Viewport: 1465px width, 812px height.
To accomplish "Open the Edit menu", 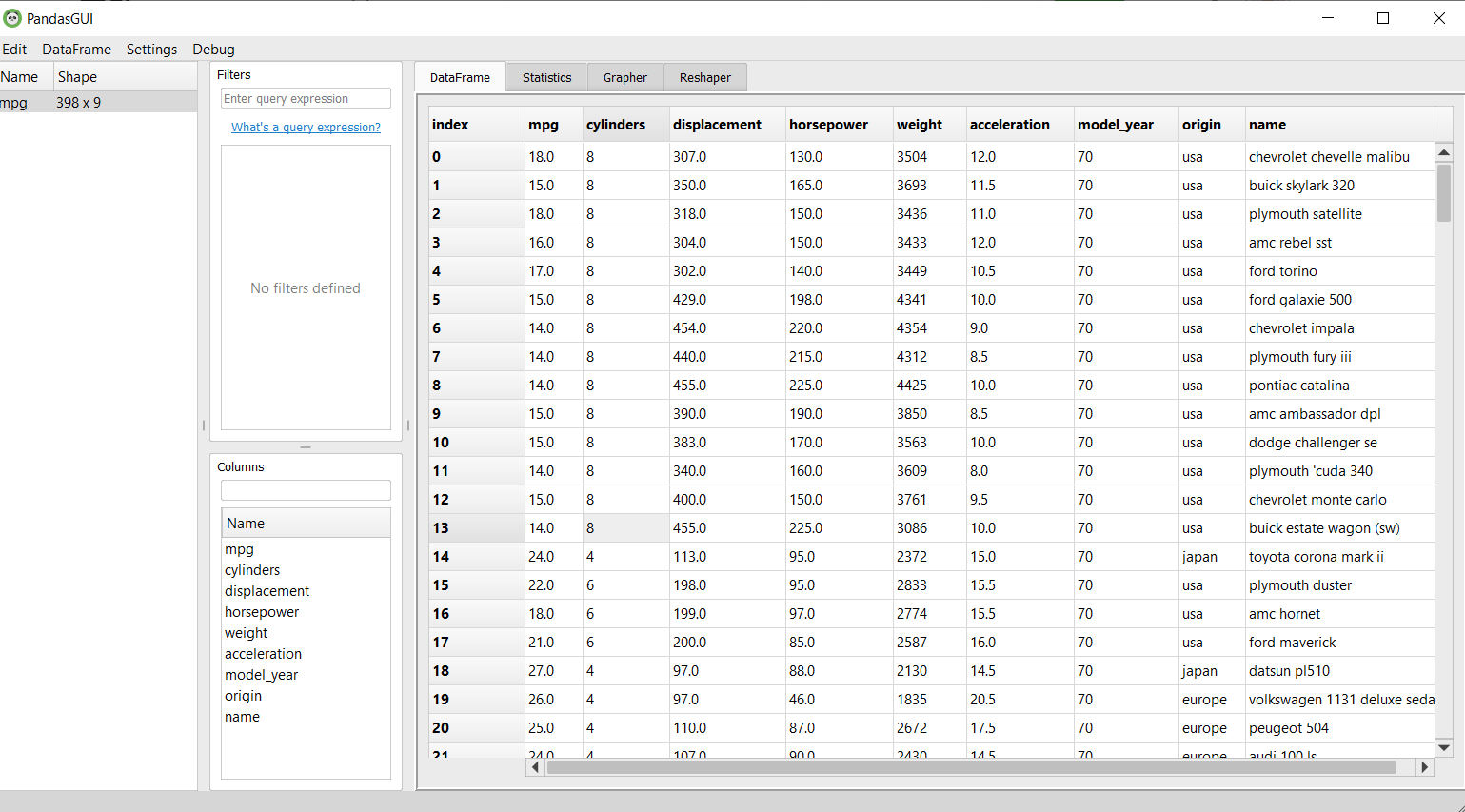I will (x=14, y=50).
